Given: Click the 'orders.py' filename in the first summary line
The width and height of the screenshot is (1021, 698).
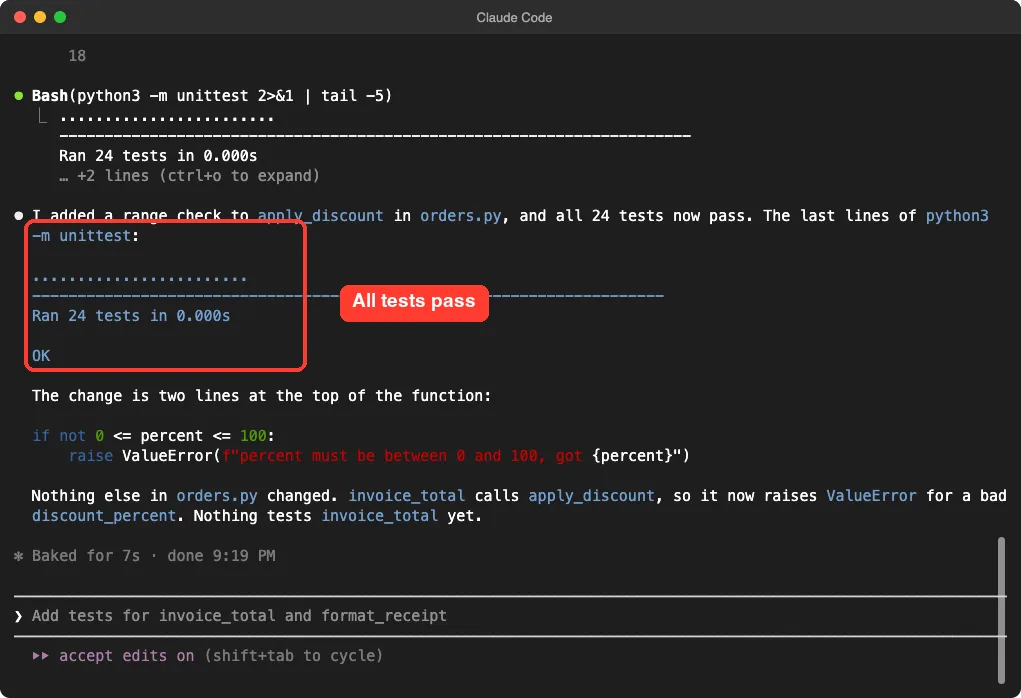Looking at the screenshot, I should (460, 216).
